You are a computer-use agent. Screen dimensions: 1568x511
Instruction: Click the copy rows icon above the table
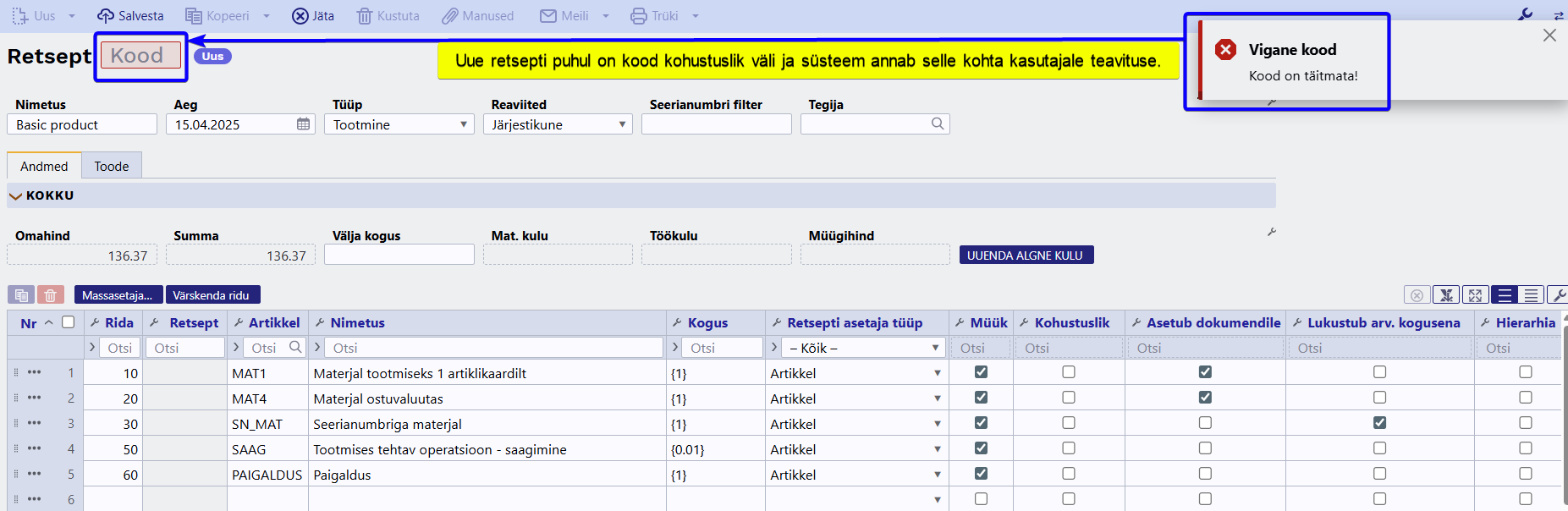point(21,295)
